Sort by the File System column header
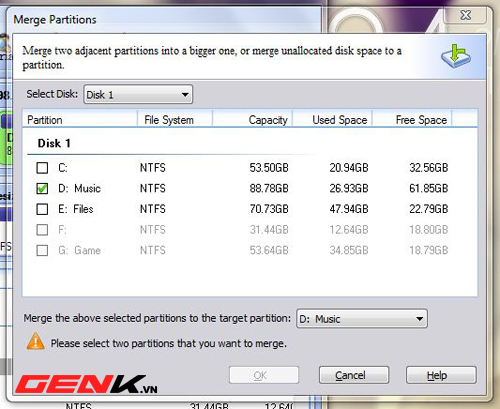The height and width of the screenshot is (409, 500). [x=175, y=119]
